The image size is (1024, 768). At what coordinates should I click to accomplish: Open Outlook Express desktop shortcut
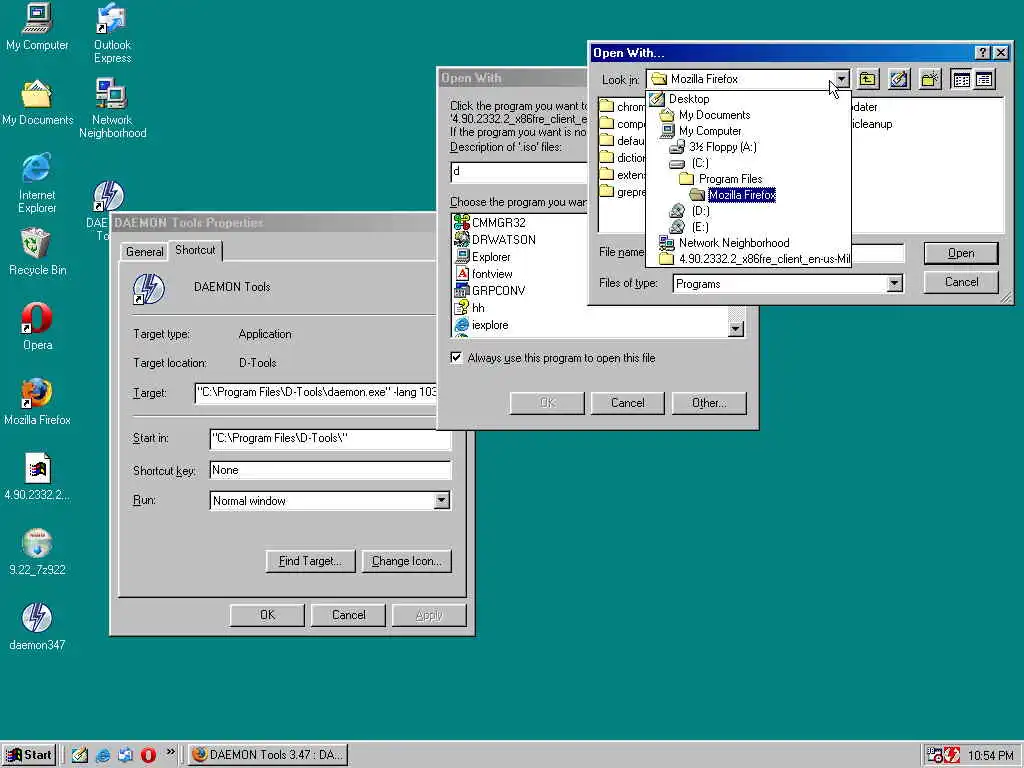(x=112, y=33)
